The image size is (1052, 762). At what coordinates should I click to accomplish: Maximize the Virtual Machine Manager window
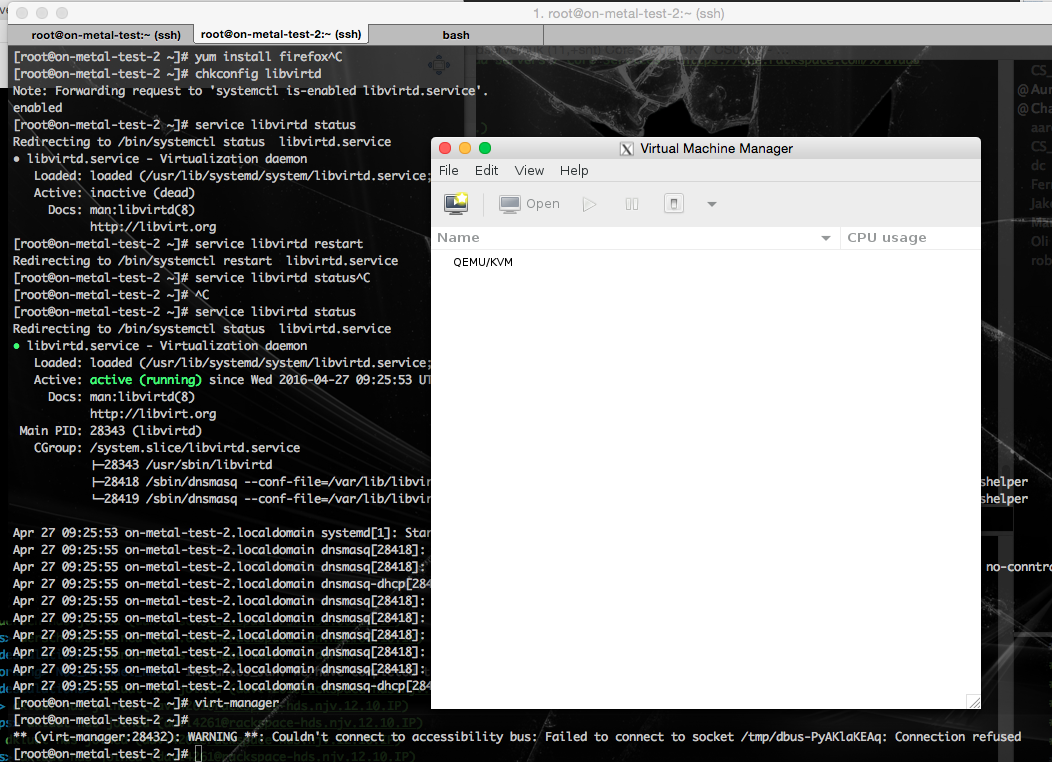pos(485,148)
